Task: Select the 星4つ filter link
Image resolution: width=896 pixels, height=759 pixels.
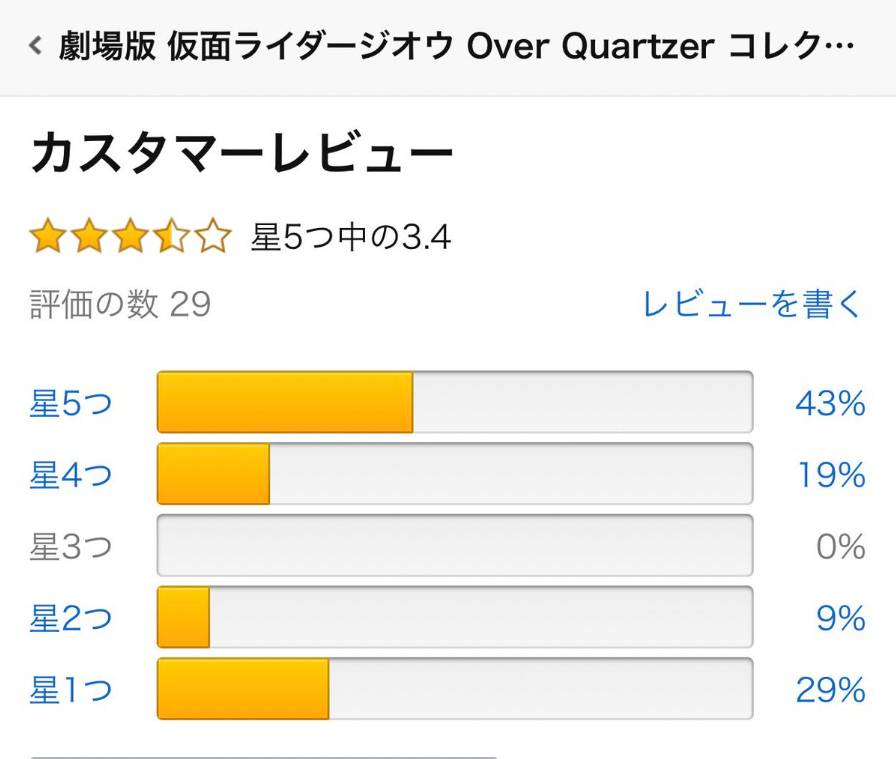Action: click(x=71, y=475)
